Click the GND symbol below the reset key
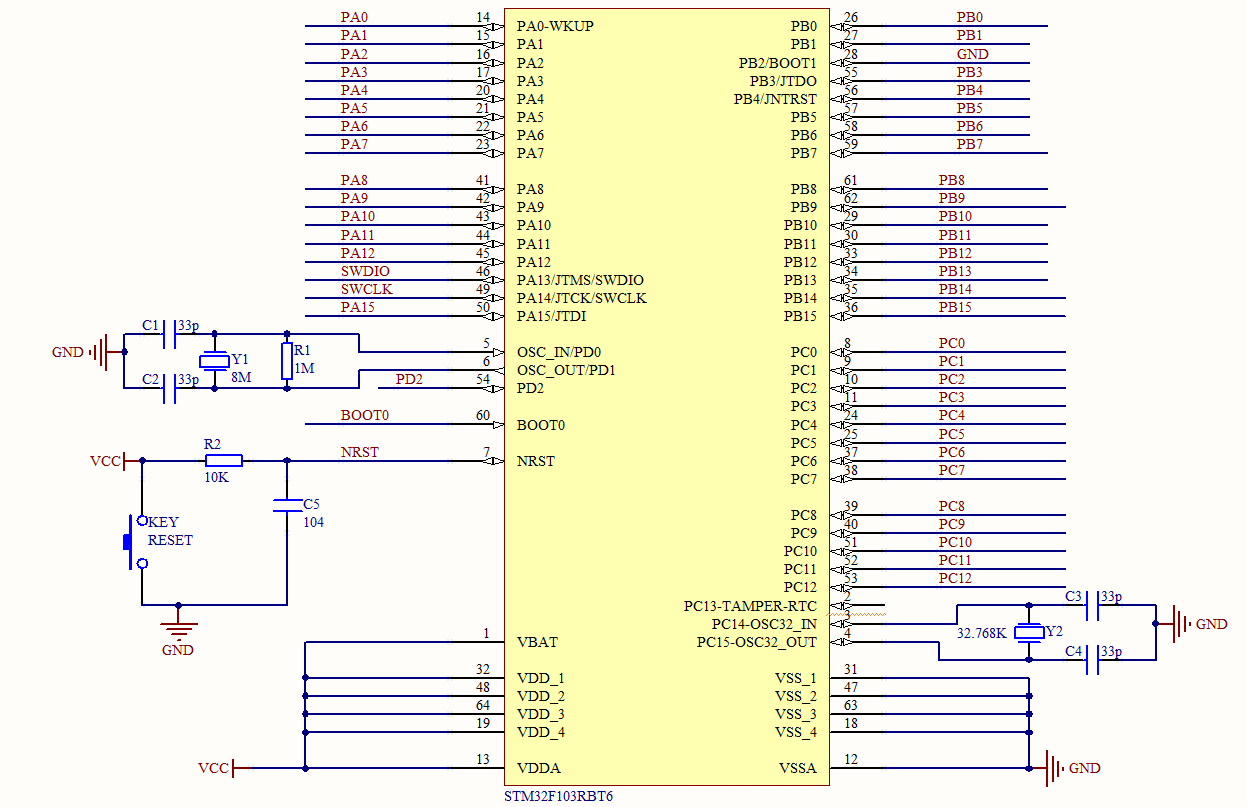 coord(179,629)
